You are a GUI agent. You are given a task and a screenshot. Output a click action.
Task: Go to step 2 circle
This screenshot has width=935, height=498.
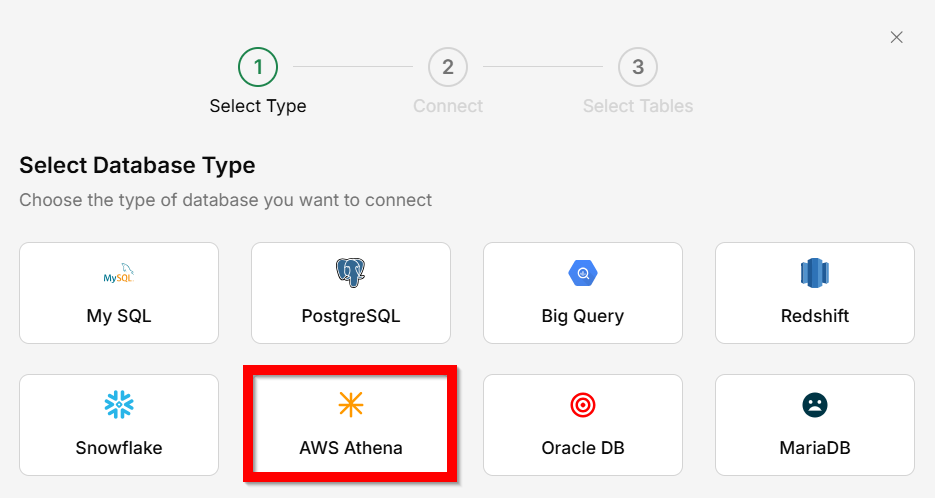(448, 68)
